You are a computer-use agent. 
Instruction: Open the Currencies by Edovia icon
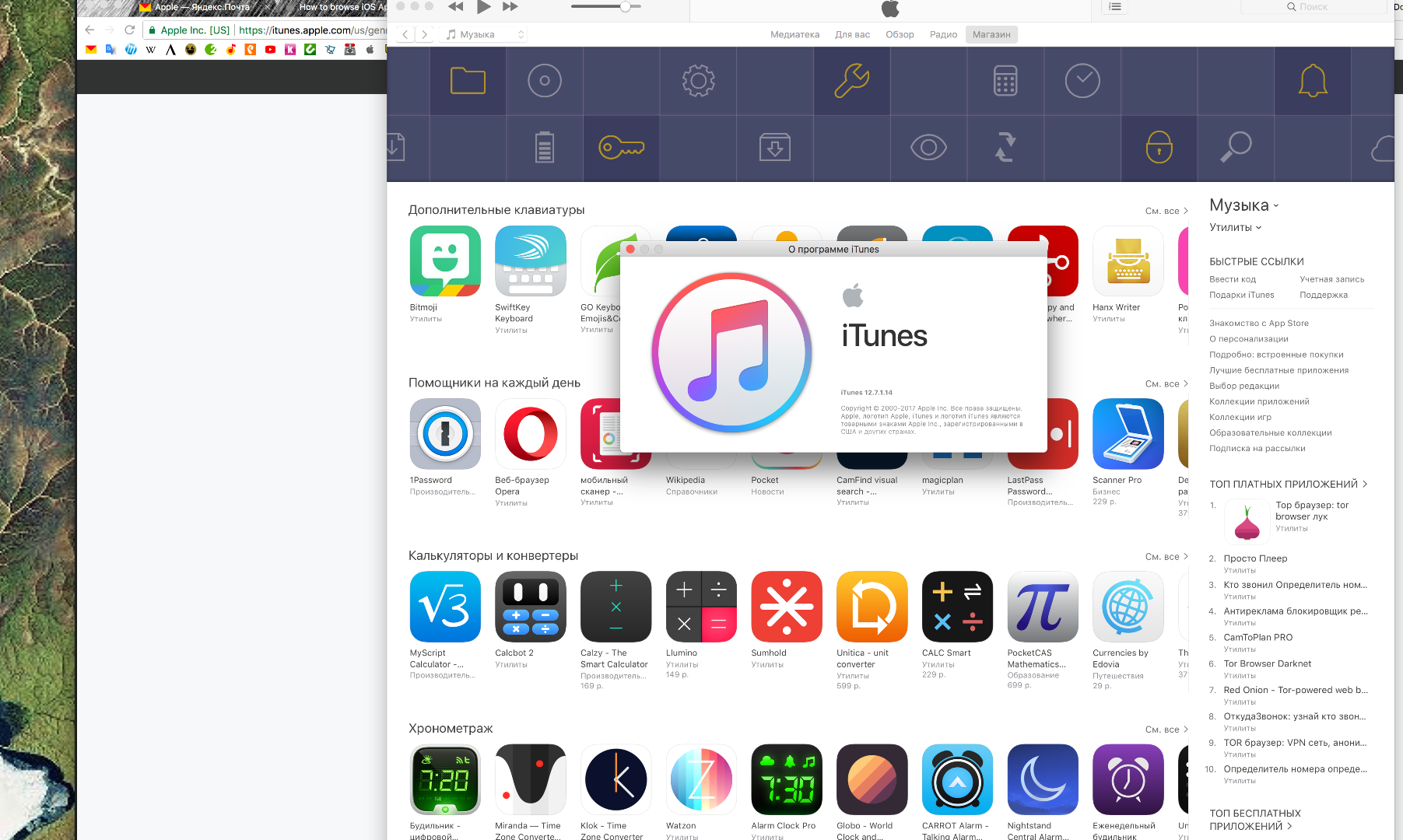click(x=1128, y=607)
